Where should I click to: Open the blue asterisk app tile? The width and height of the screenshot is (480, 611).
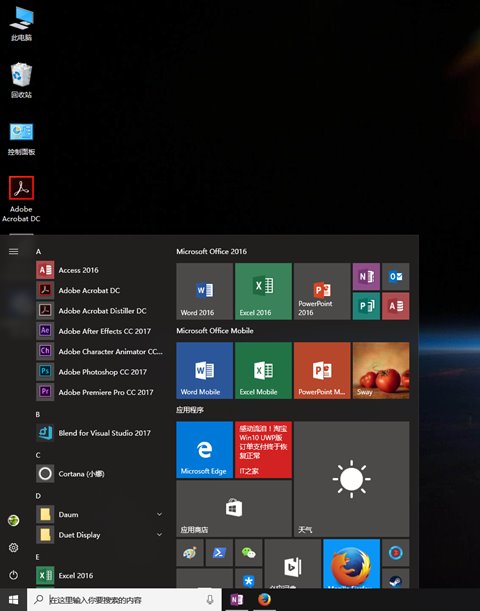pyautogui.click(x=249, y=578)
